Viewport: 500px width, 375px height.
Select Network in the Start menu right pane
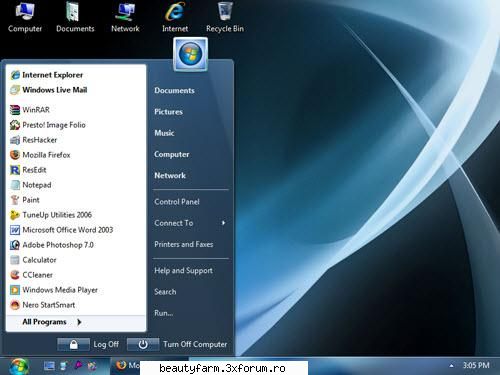(x=170, y=176)
